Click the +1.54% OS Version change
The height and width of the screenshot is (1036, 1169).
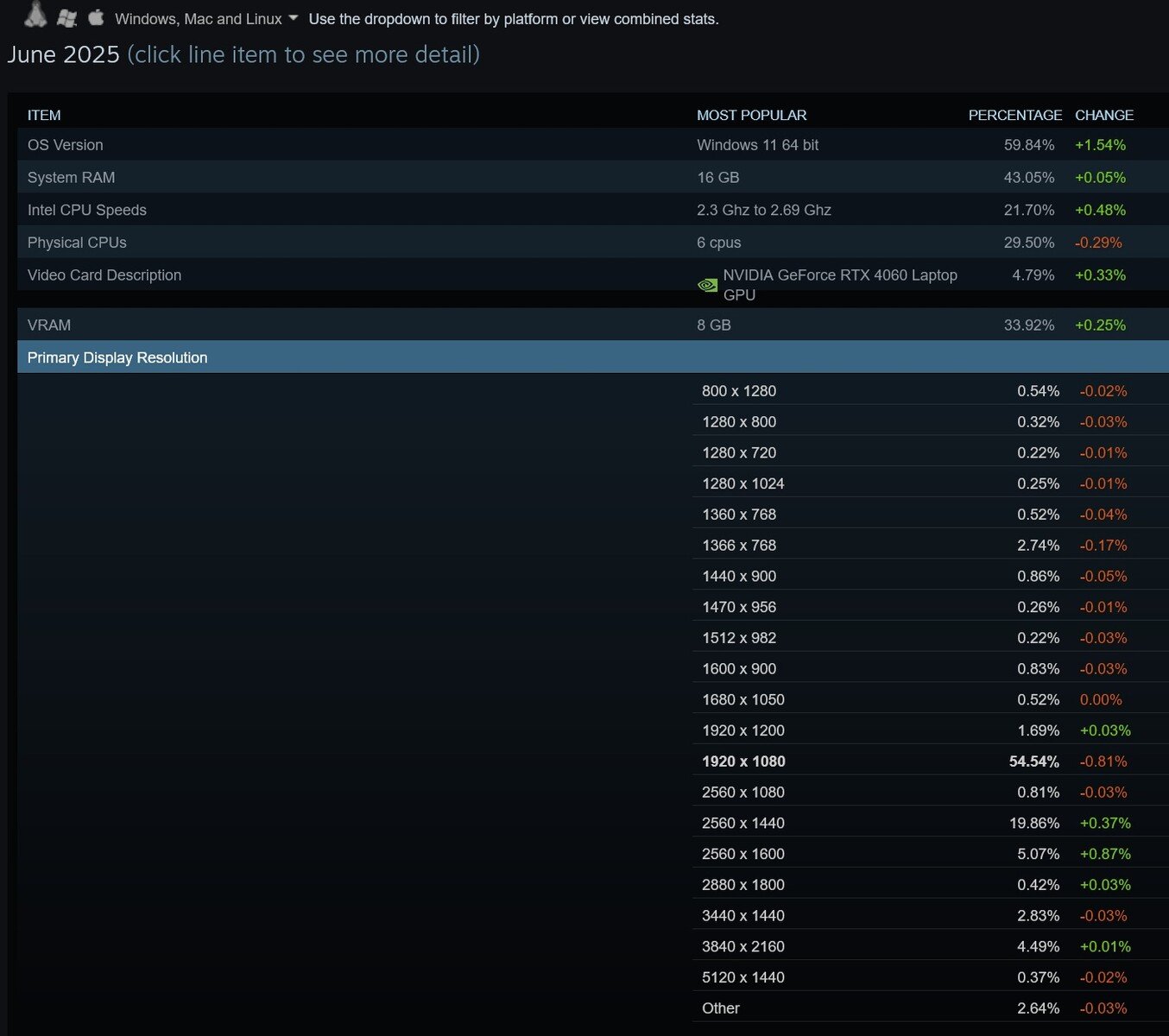click(x=1101, y=145)
